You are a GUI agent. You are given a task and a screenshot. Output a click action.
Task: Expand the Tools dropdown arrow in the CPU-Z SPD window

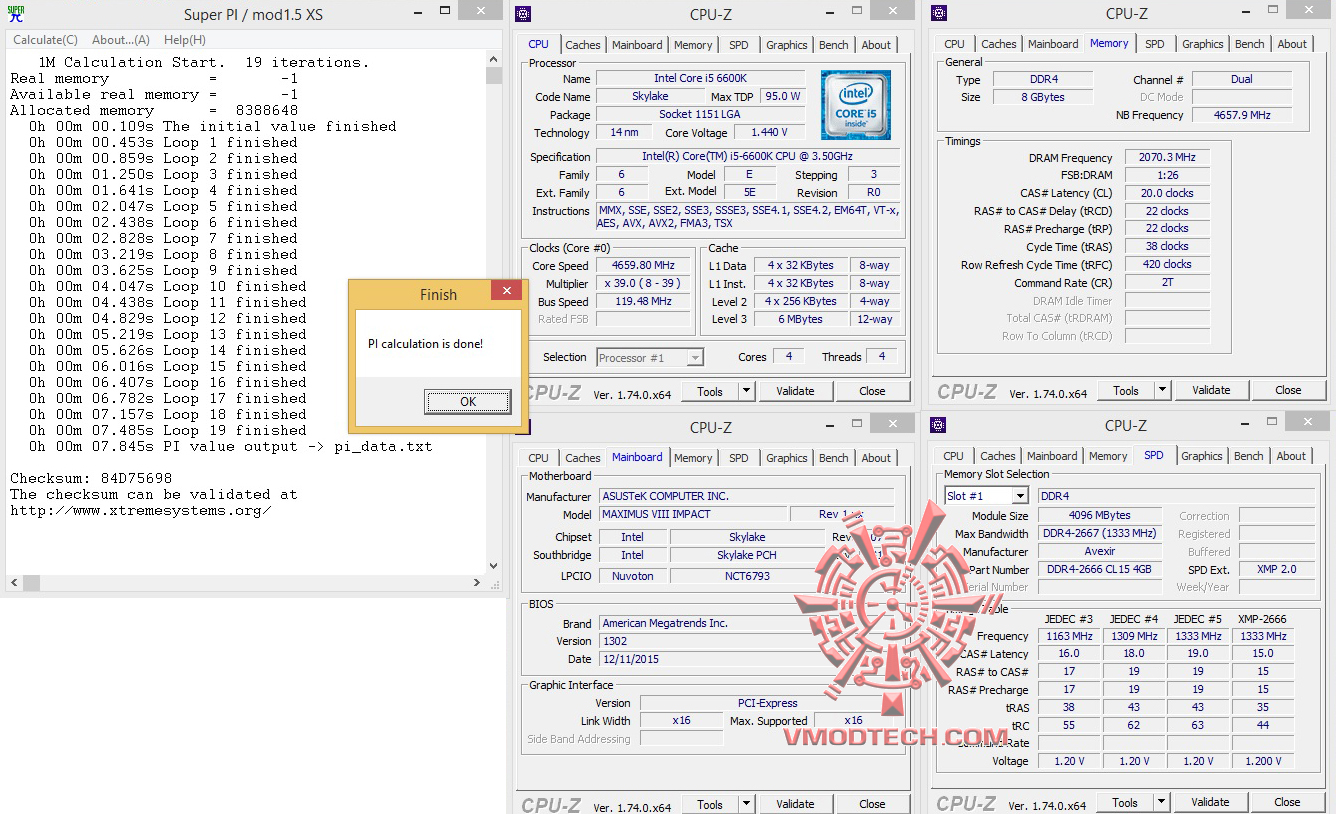[1162, 802]
